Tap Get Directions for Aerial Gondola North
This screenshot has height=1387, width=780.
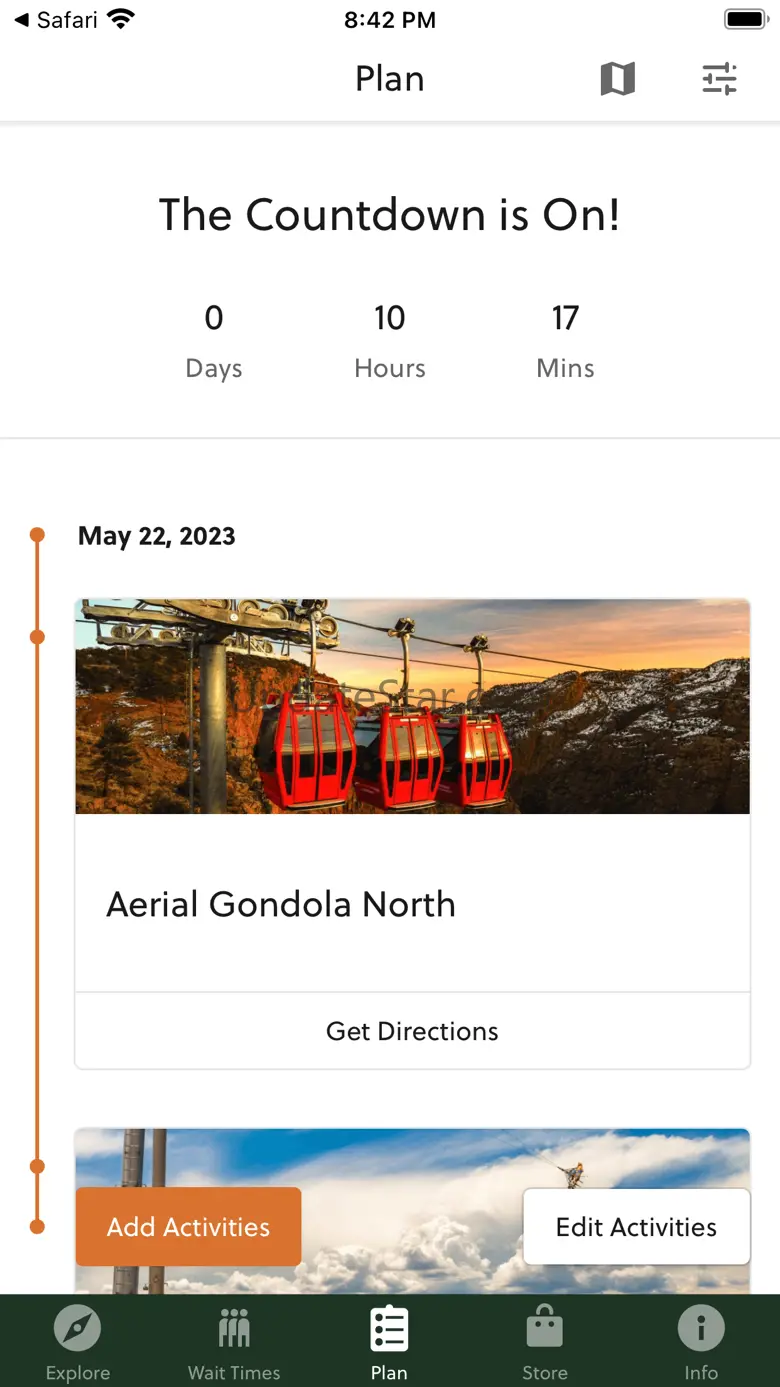412,1031
